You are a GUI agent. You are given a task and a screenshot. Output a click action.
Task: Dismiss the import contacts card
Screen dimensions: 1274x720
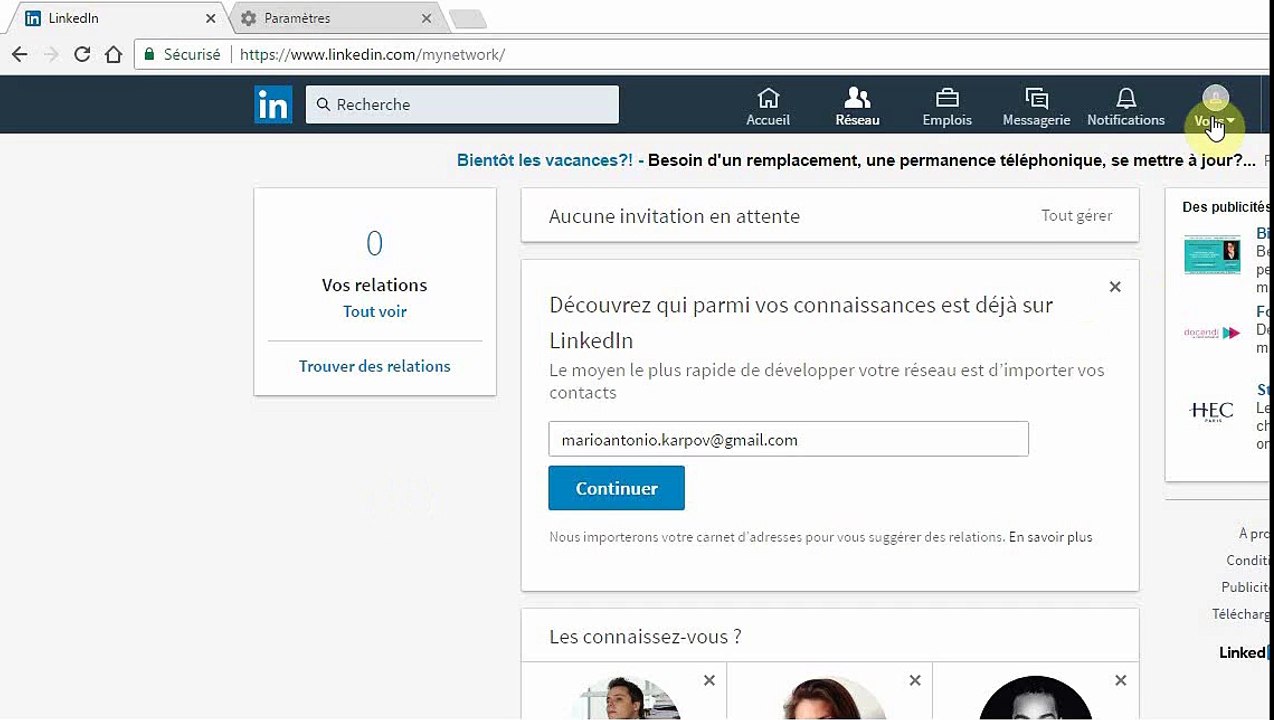click(x=1115, y=287)
